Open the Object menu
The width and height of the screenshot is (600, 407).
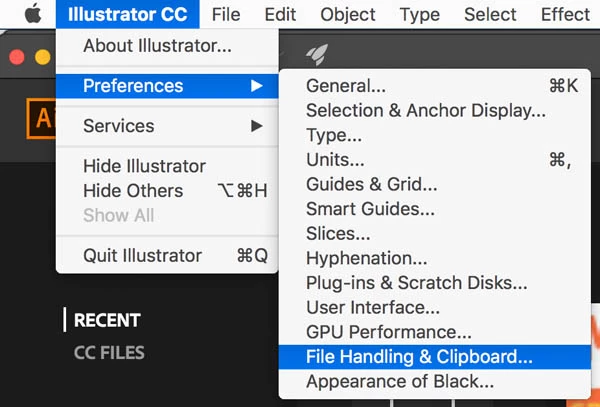click(348, 14)
